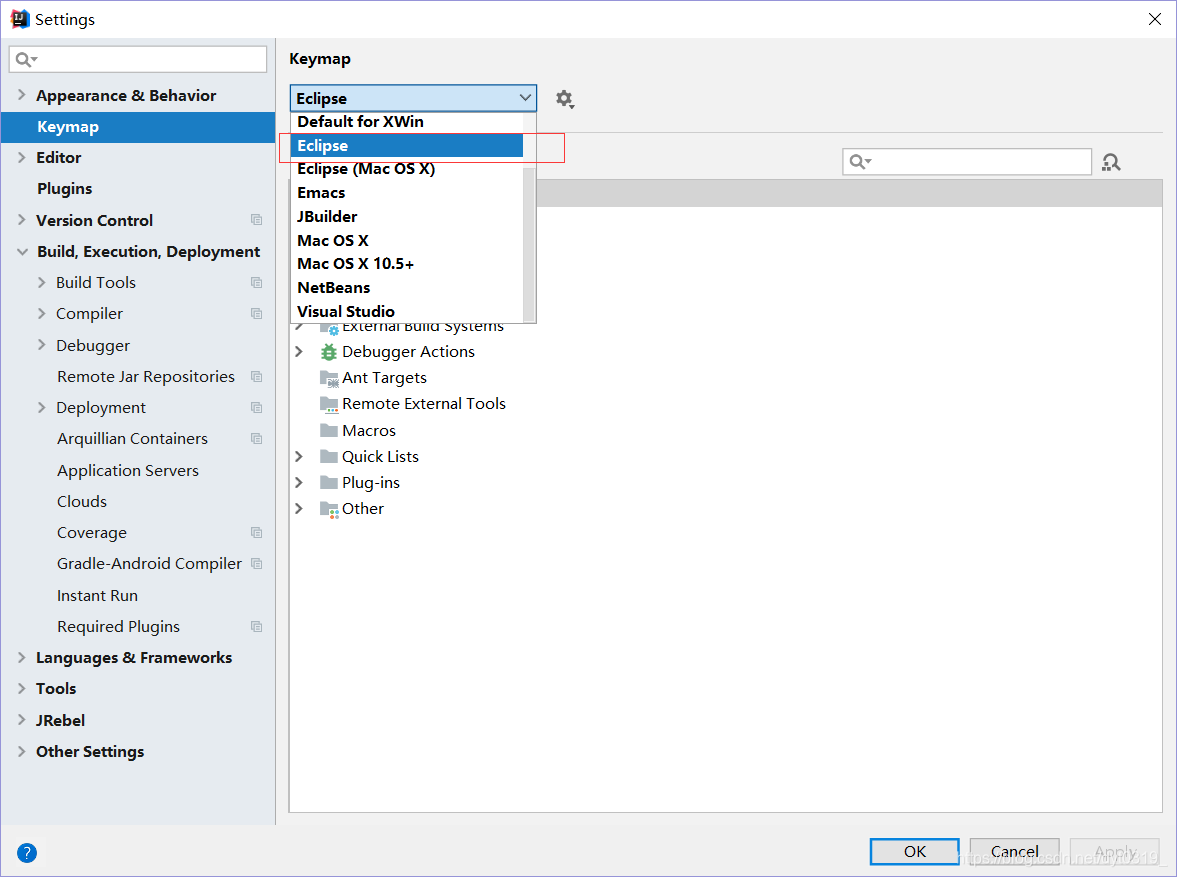The height and width of the screenshot is (877, 1177).
Task: Open the keymap gear actions menu
Action: click(564, 99)
